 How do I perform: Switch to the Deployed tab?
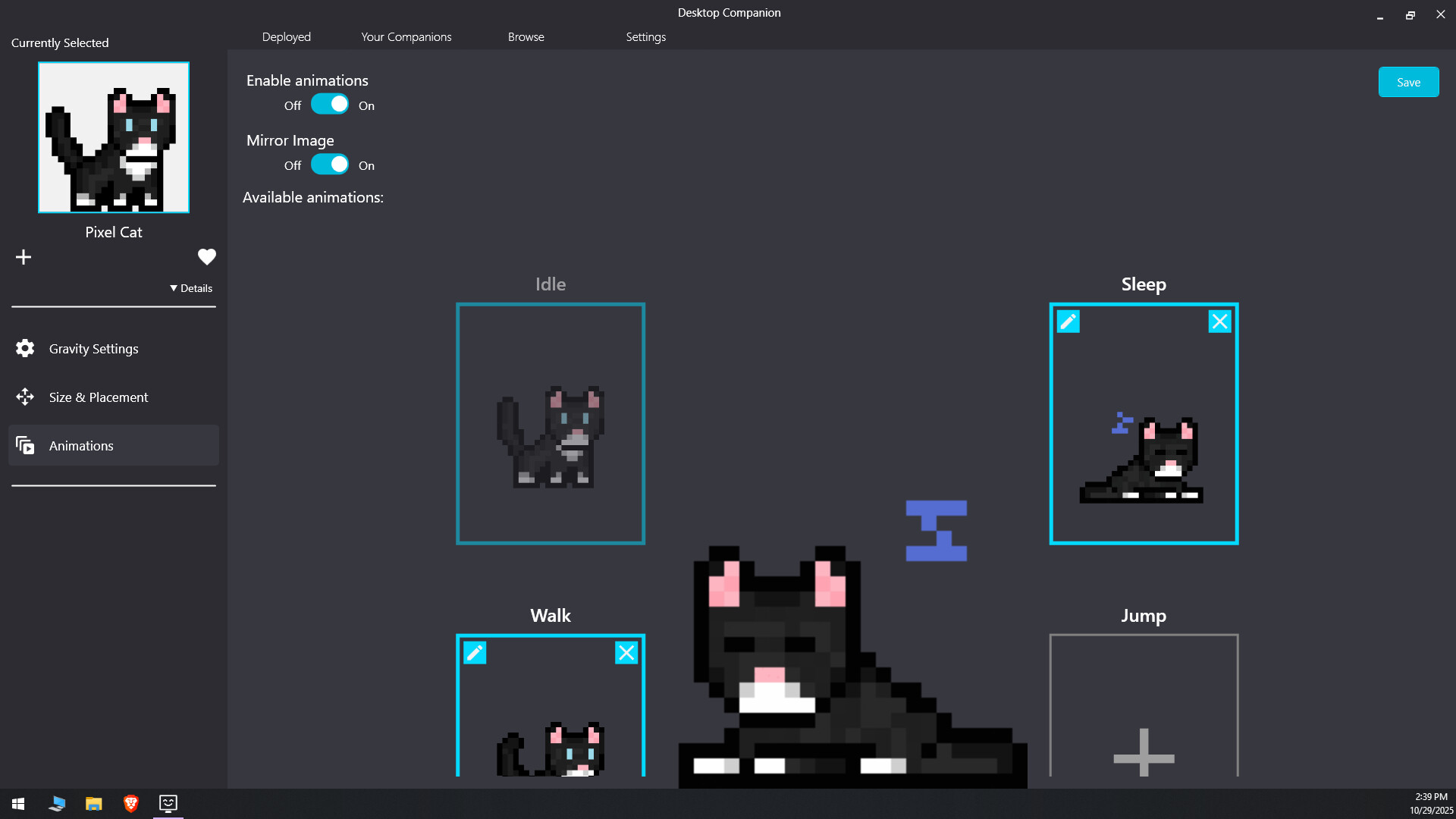pyautogui.click(x=286, y=36)
